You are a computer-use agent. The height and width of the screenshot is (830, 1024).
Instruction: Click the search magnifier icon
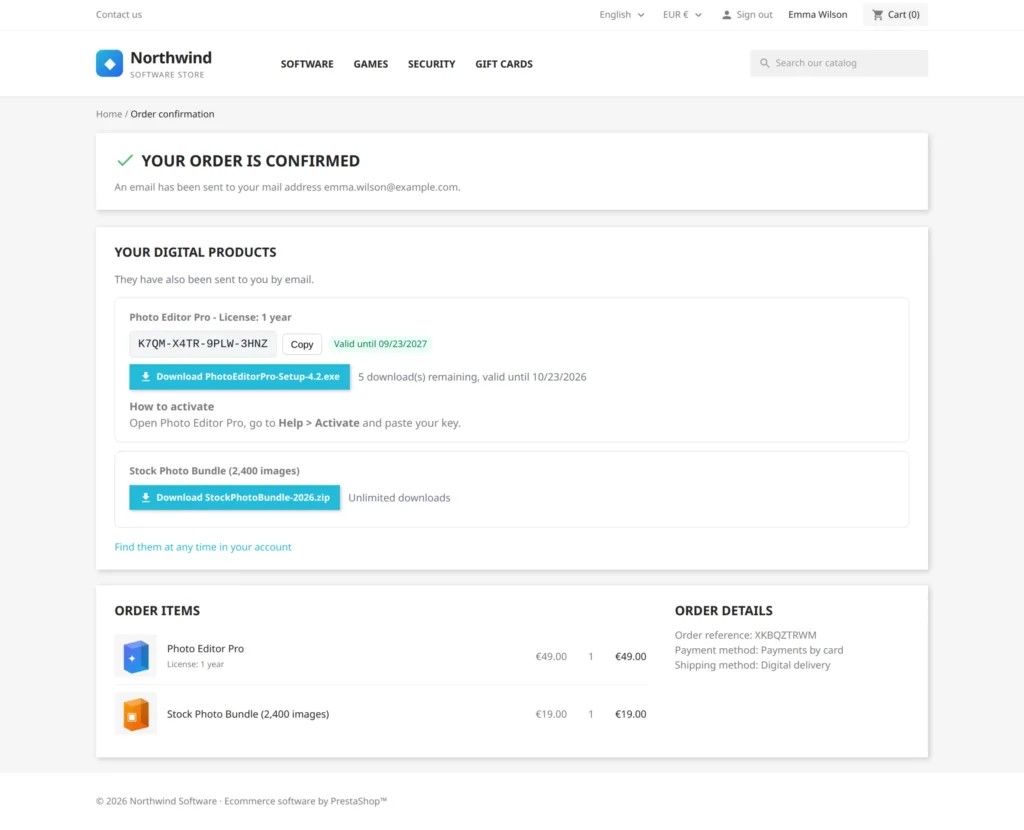[764, 63]
